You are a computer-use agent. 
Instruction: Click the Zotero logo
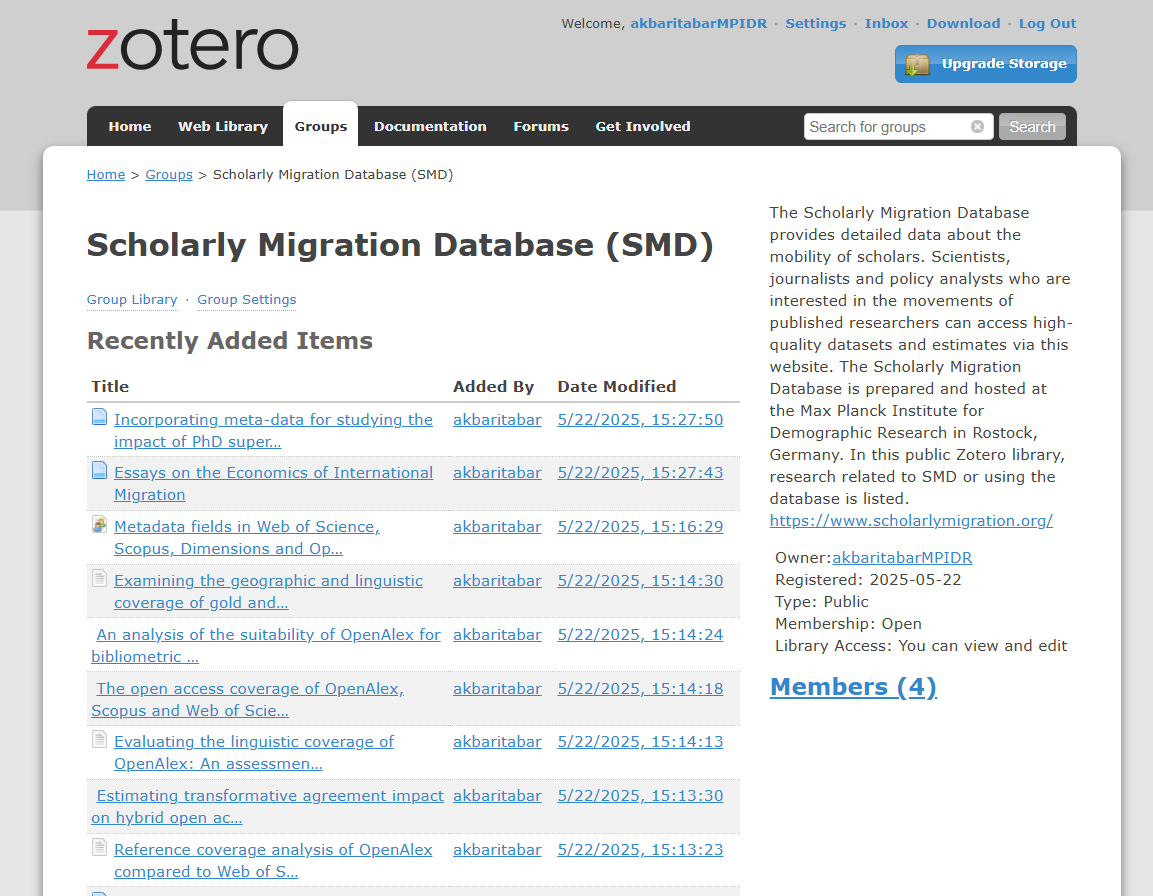click(192, 48)
